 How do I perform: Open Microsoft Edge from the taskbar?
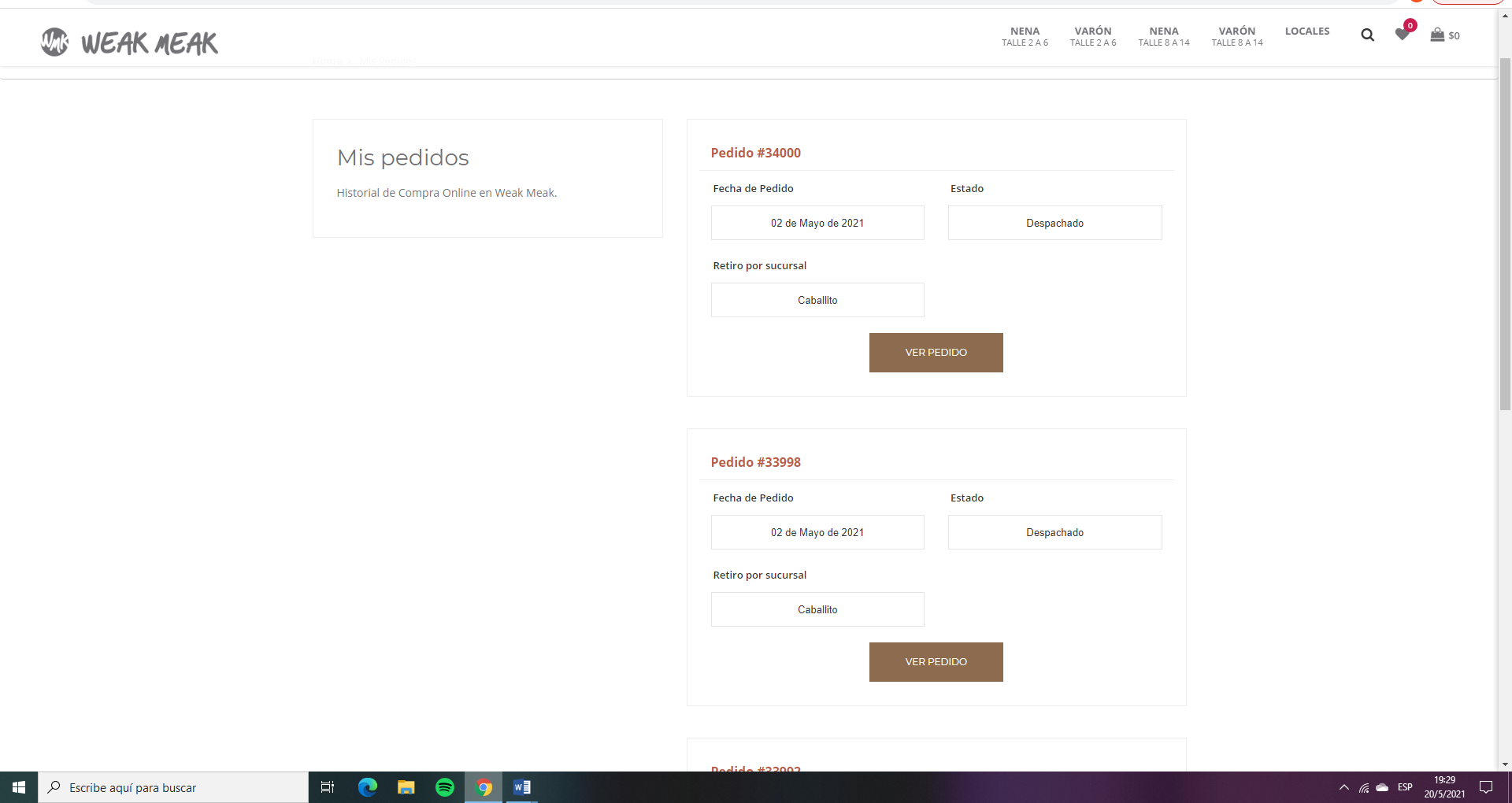coord(367,787)
